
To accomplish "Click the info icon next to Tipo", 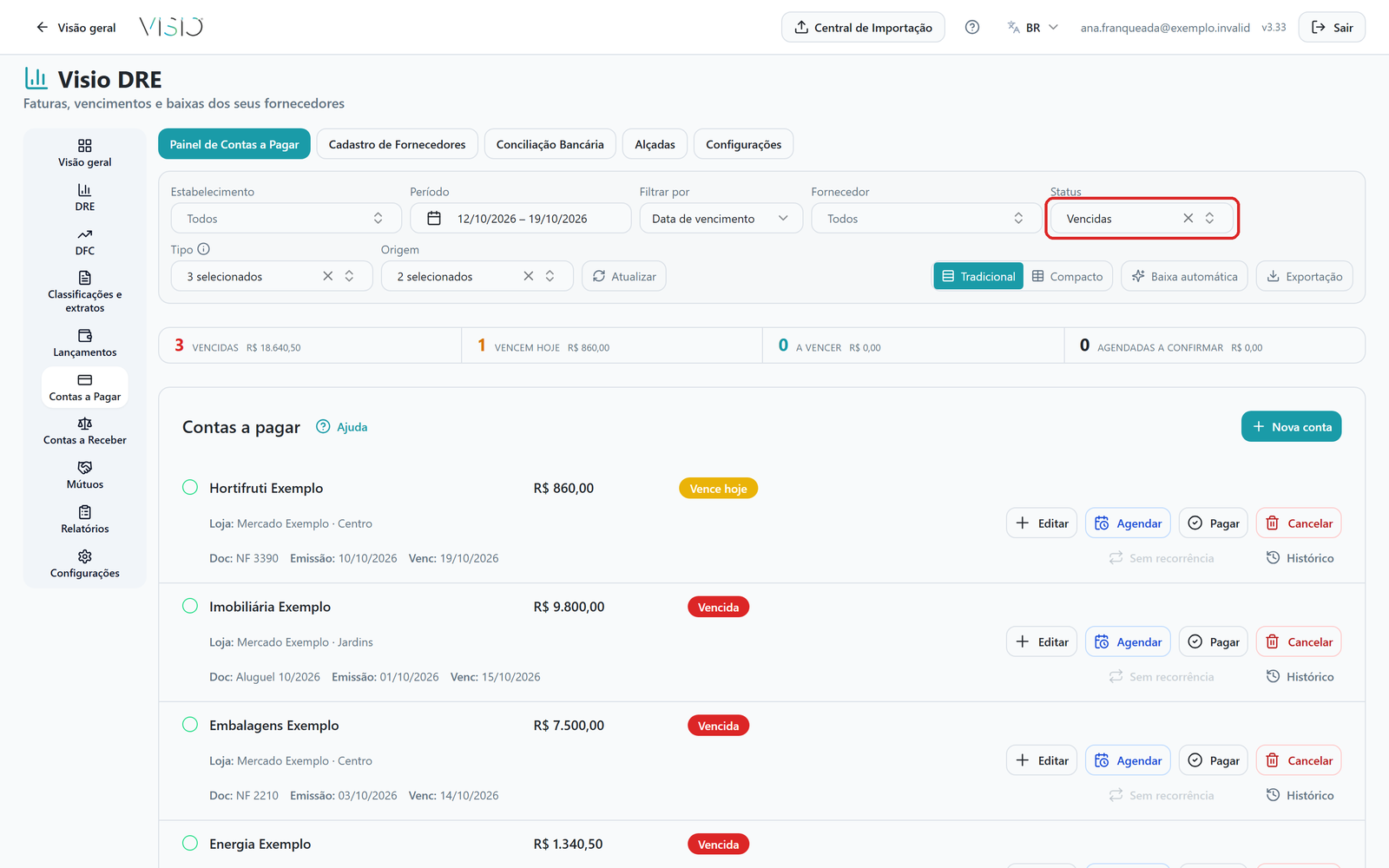I will 204,249.
